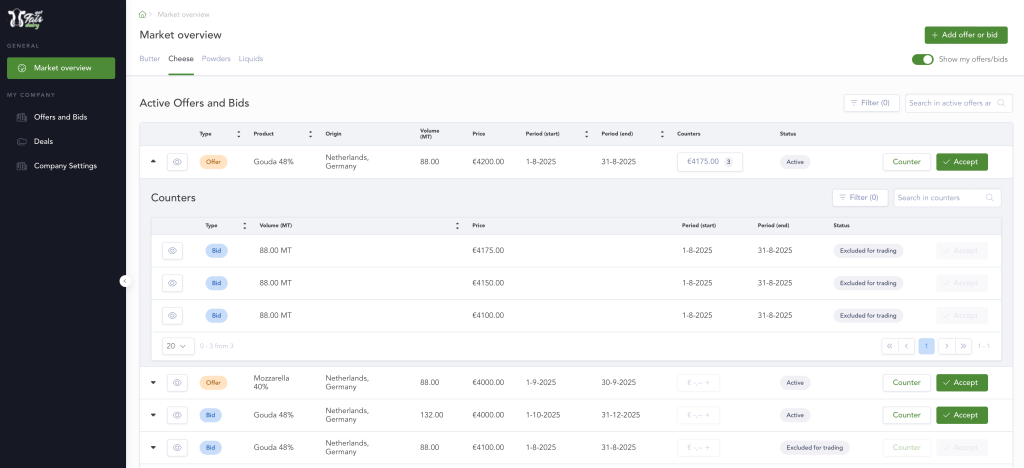Accept the Gouda 48% offer at €4200.00
The width and height of the screenshot is (1024, 468).
coord(961,162)
